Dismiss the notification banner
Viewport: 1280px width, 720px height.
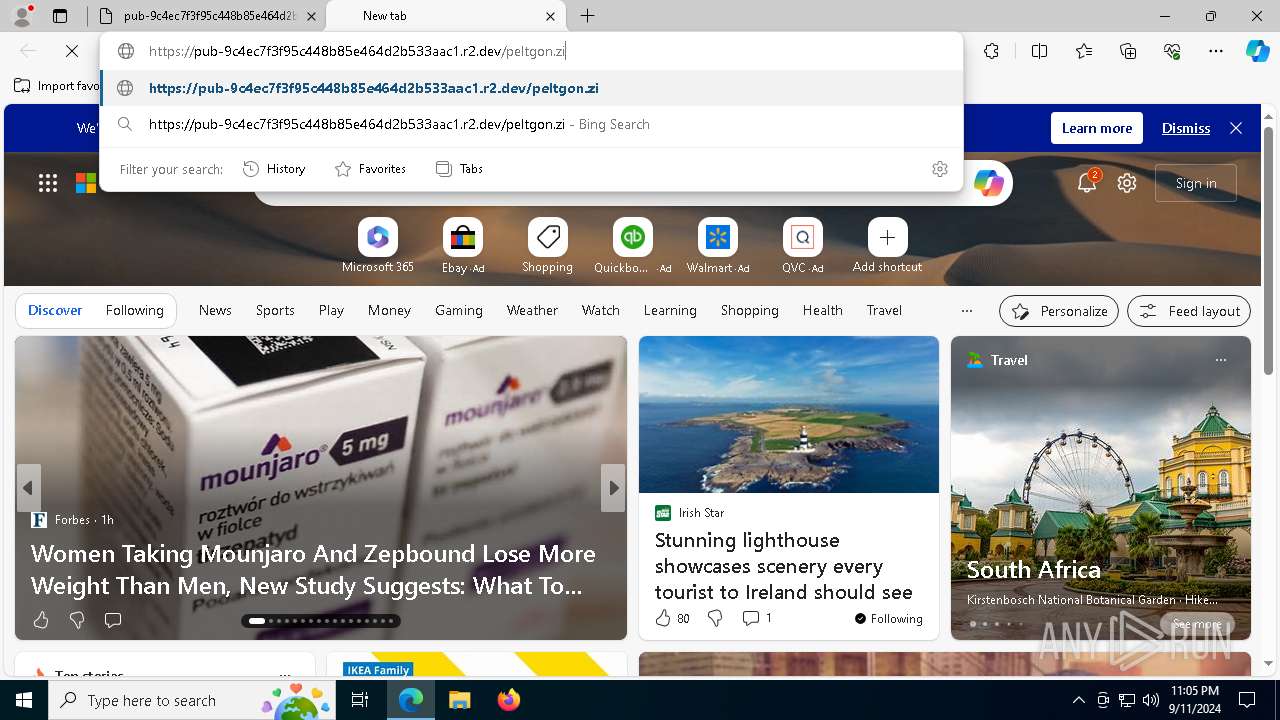click(1186, 128)
